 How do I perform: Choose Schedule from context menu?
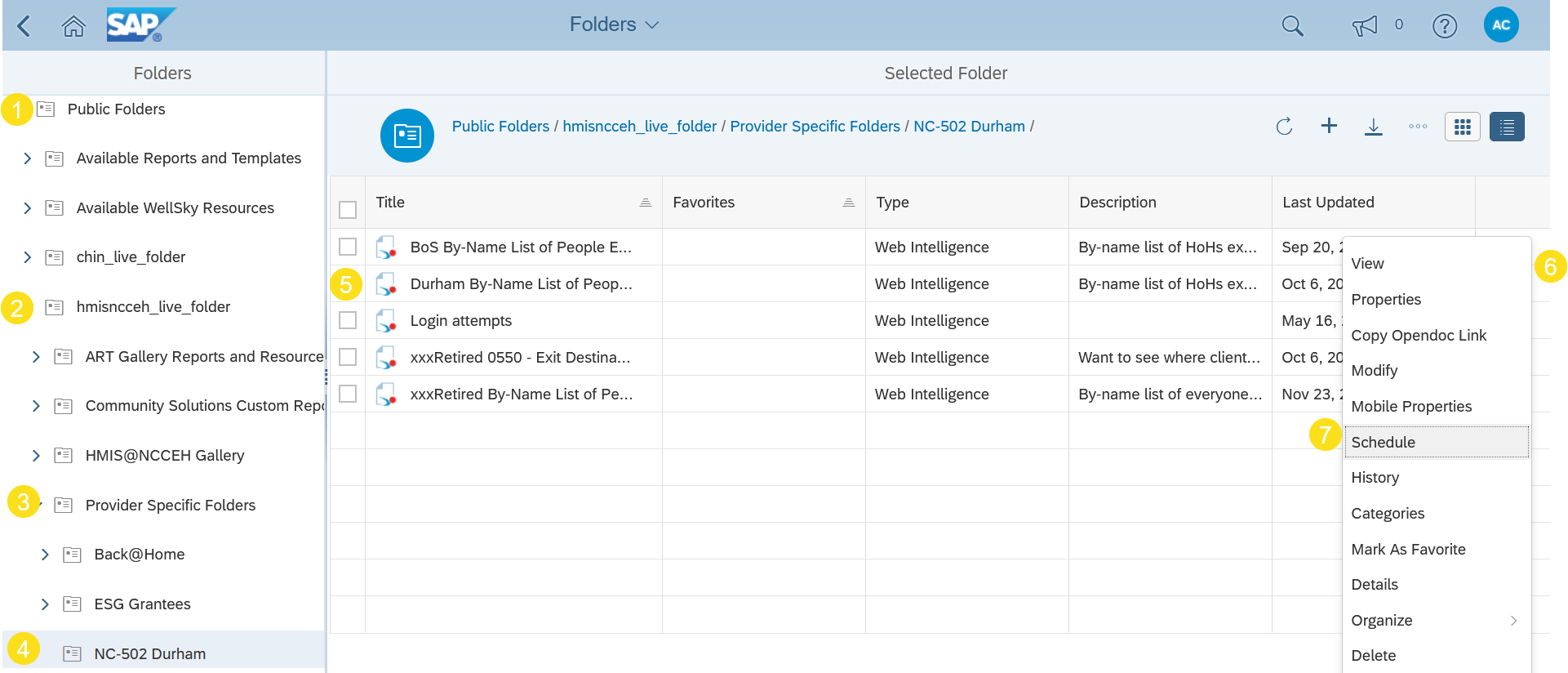click(x=1383, y=442)
